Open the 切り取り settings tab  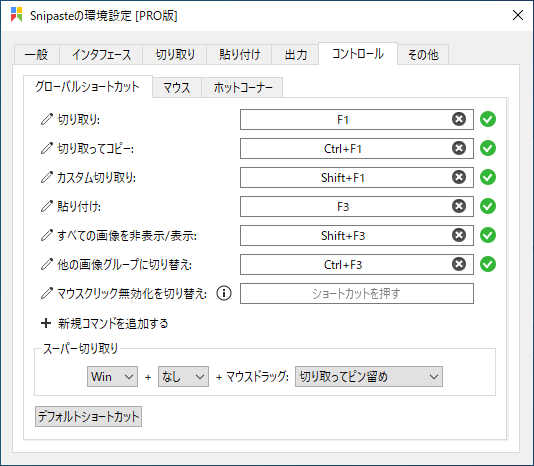point(175,55)
